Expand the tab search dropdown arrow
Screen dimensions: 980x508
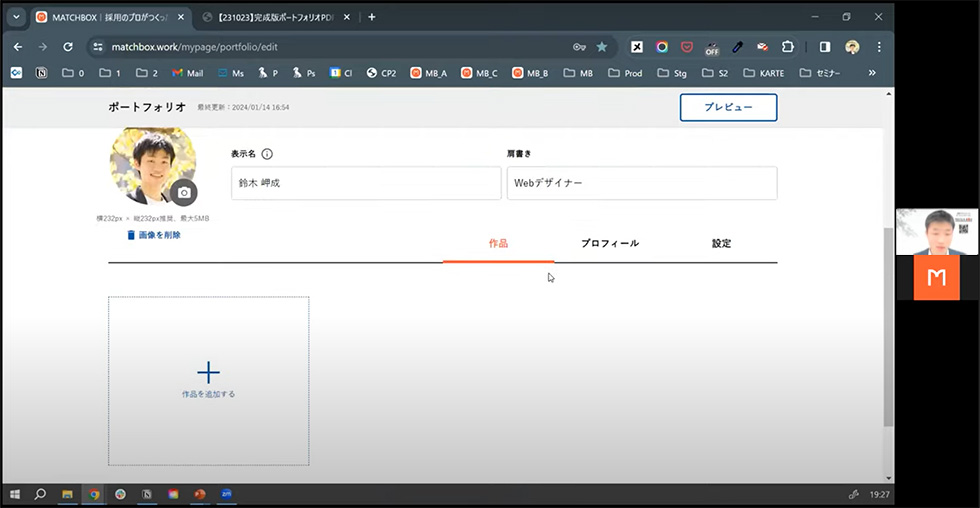click(16, 17)
